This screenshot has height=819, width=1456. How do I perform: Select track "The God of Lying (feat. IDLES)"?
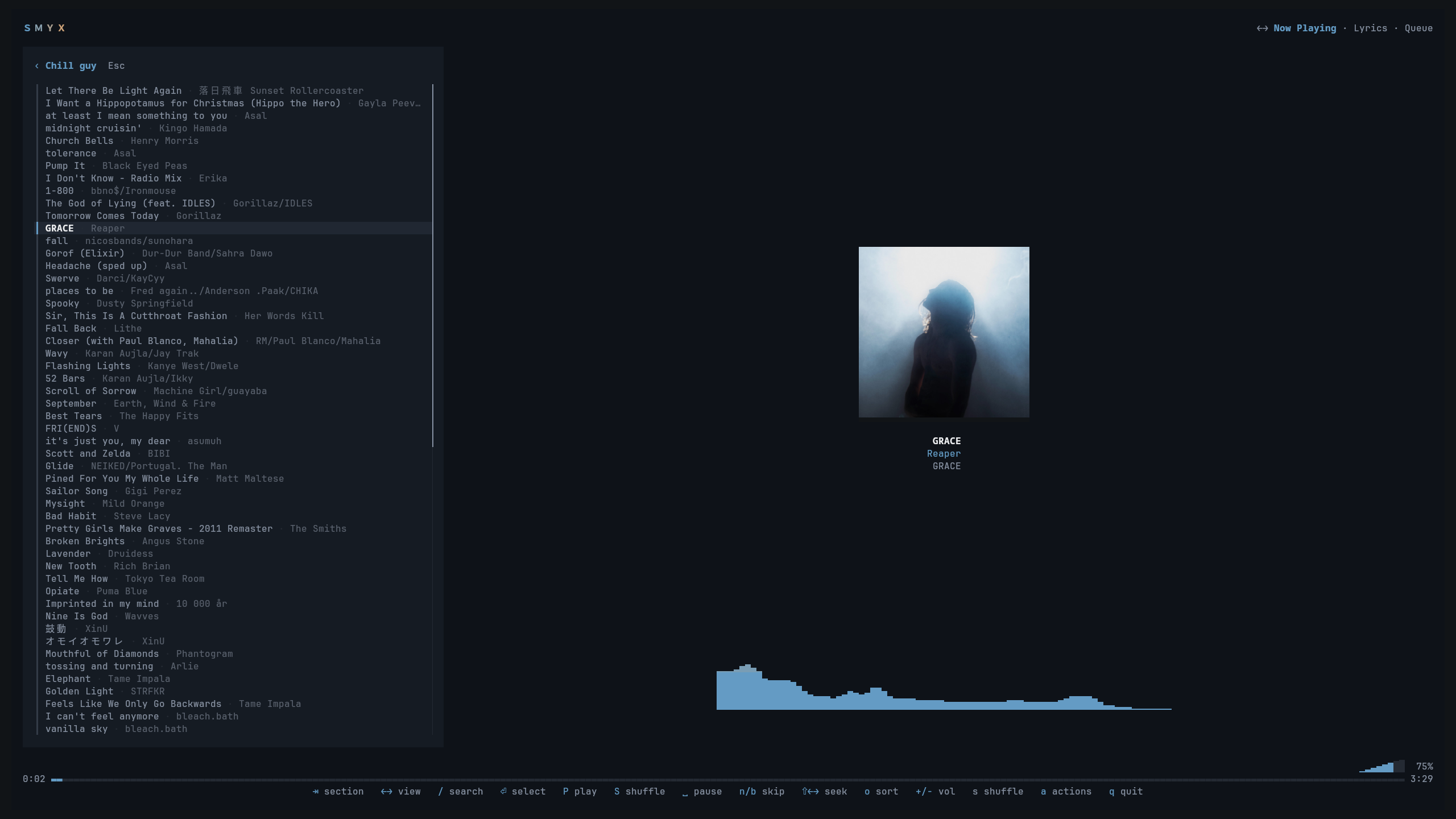point(234,204)
